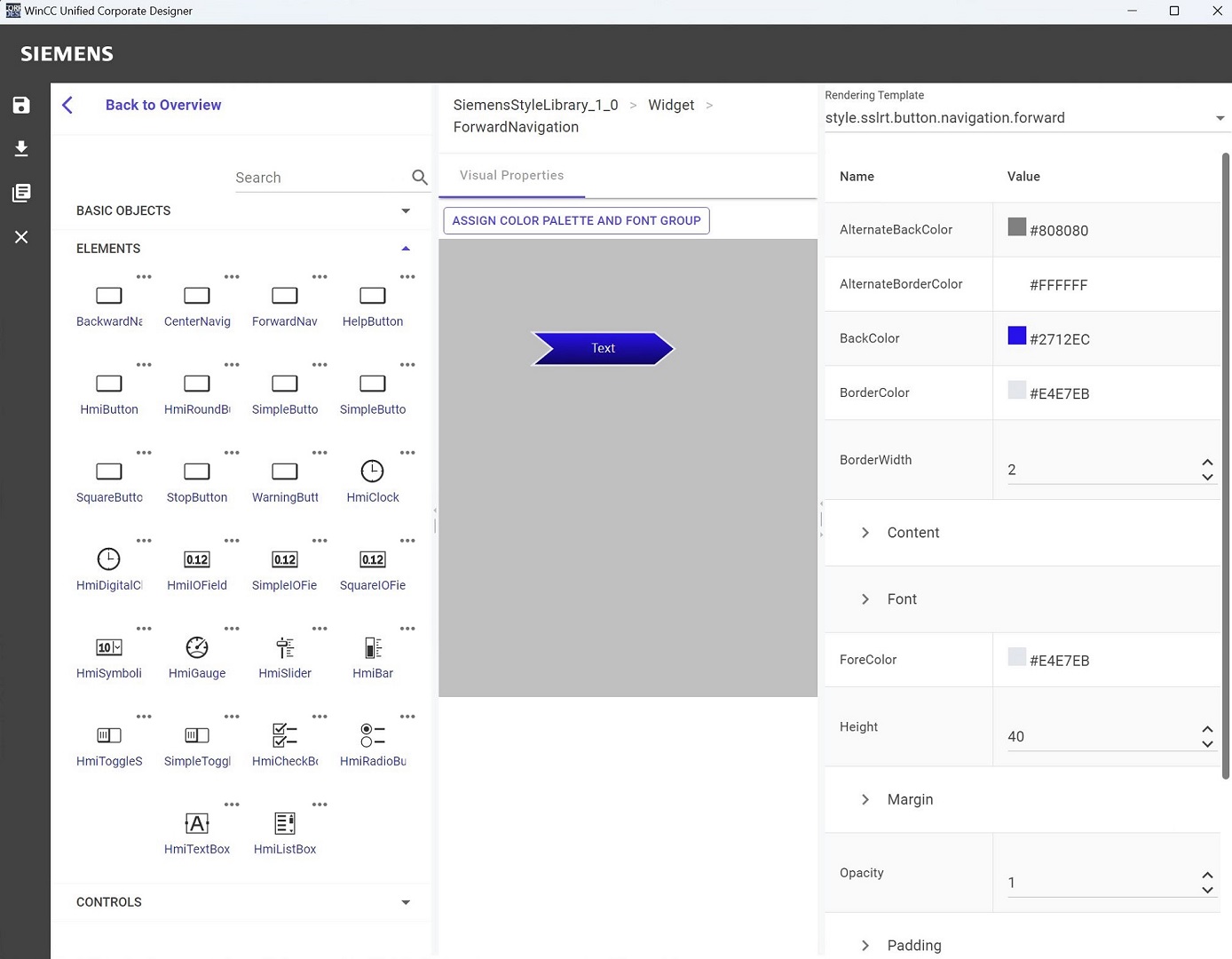Screen dimensions: 1232x959
Task: Select the HmiButton element icon
Action: (109, 384)
